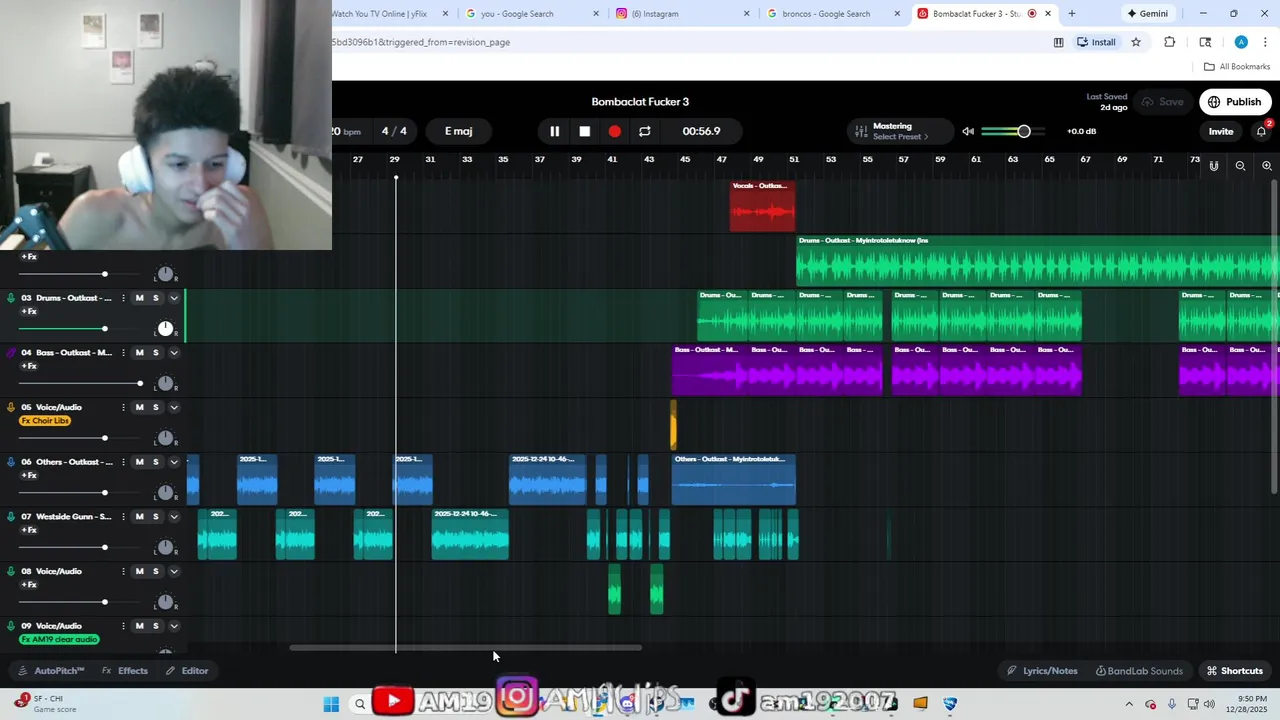This screenshot has height=720, width=1280.
Task: Expand track 07 Westside Gunn chevron
Action: point(174,516)
